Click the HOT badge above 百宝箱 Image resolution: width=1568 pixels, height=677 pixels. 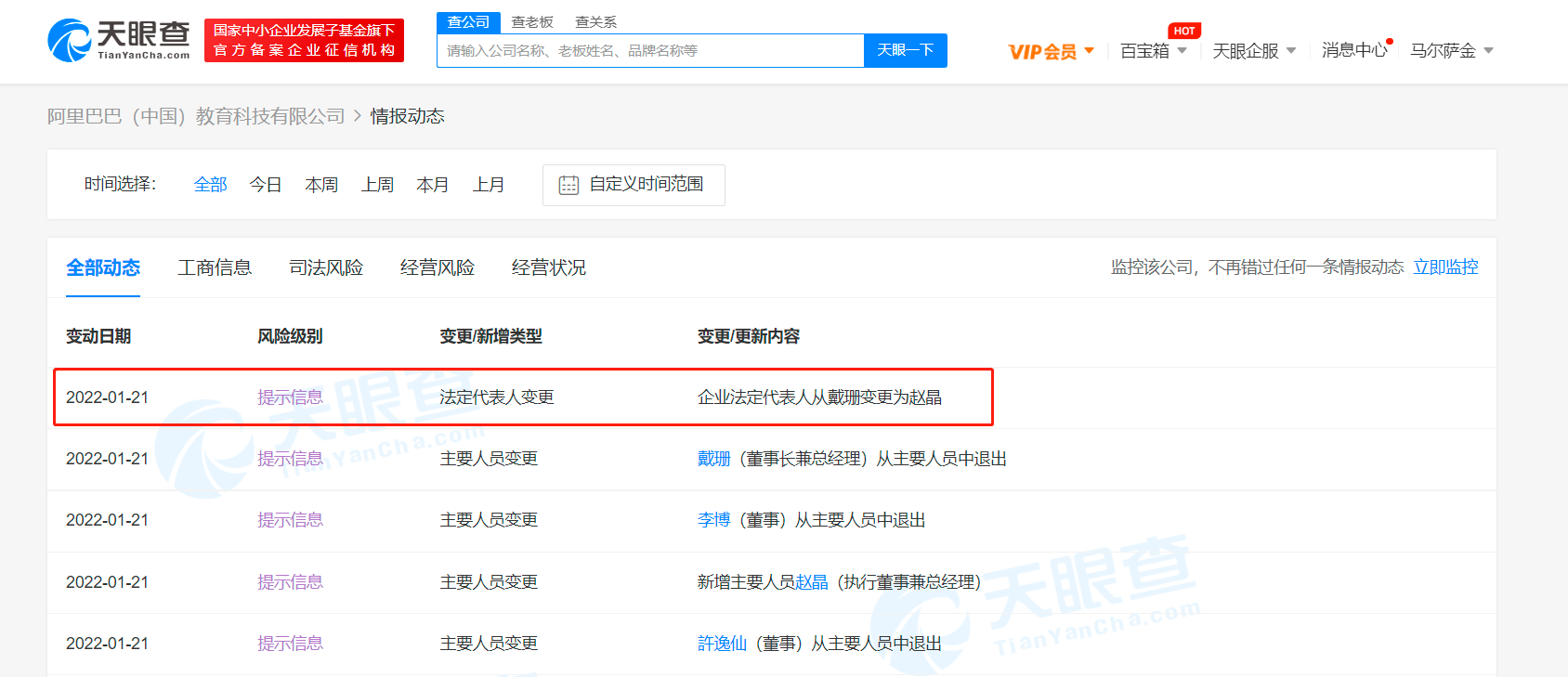[x=1184, y=31]
